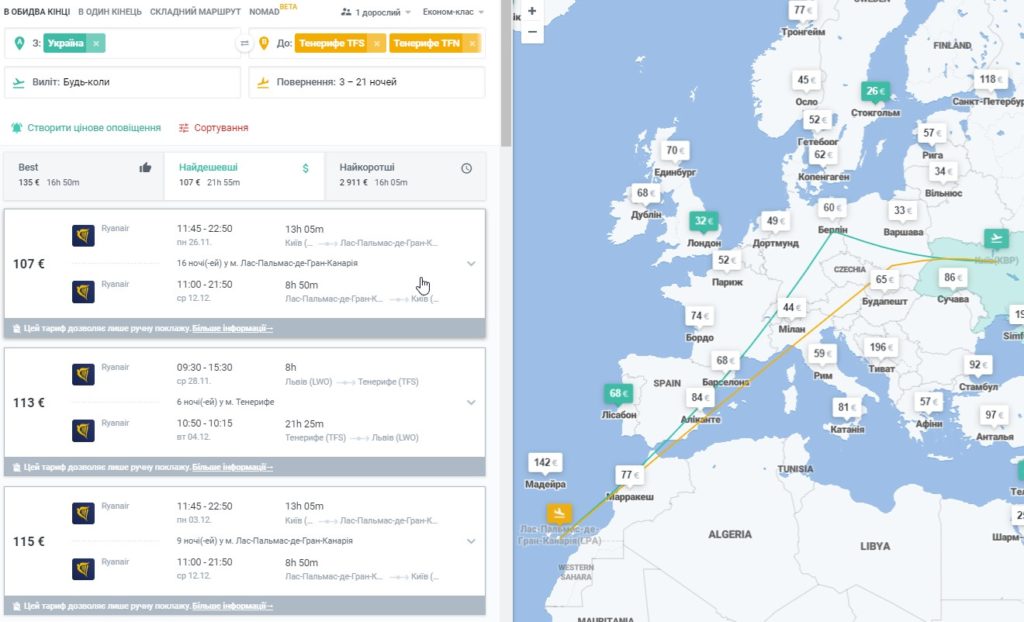Expand the 113 € Lviv flight details
This screenshot has width=1024, height=622.
pos(472,402)
